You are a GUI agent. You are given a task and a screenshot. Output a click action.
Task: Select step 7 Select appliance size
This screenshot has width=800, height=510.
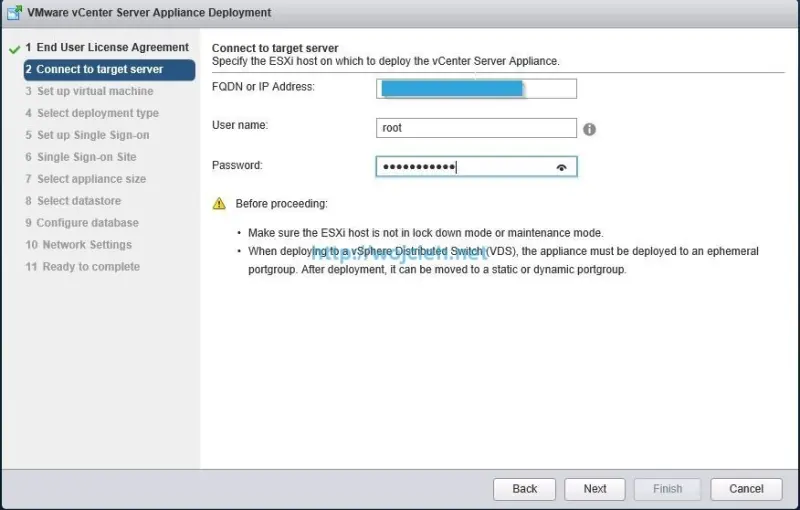(86, 179)
